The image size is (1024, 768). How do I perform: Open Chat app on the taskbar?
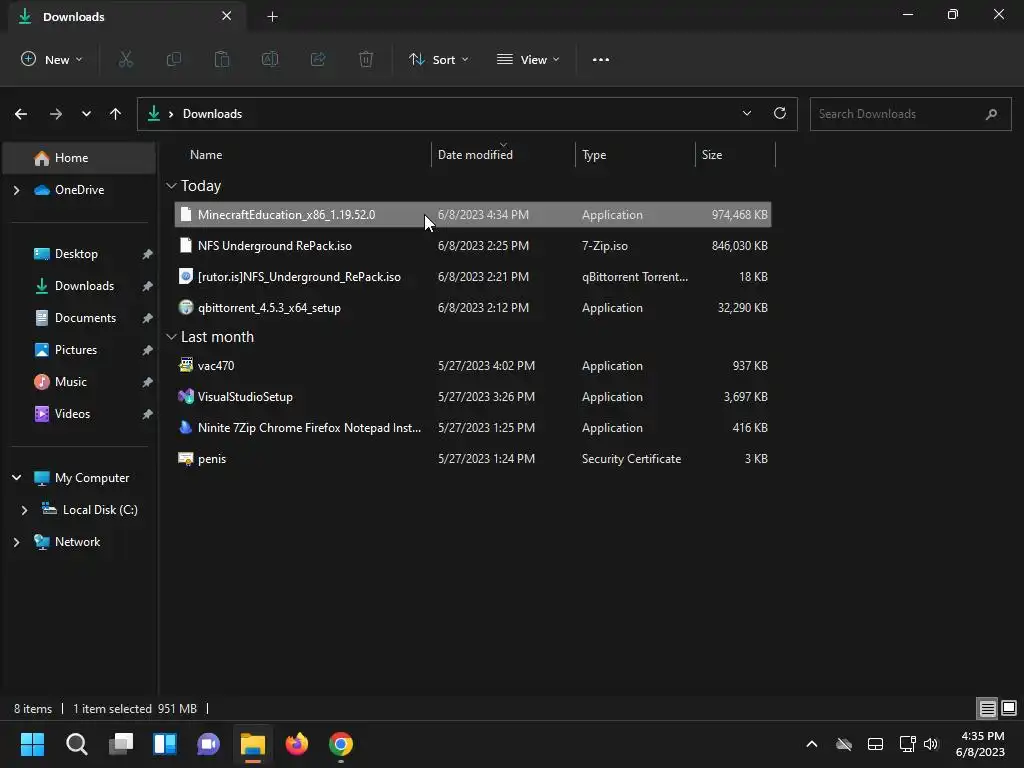[x=208, y=744]
